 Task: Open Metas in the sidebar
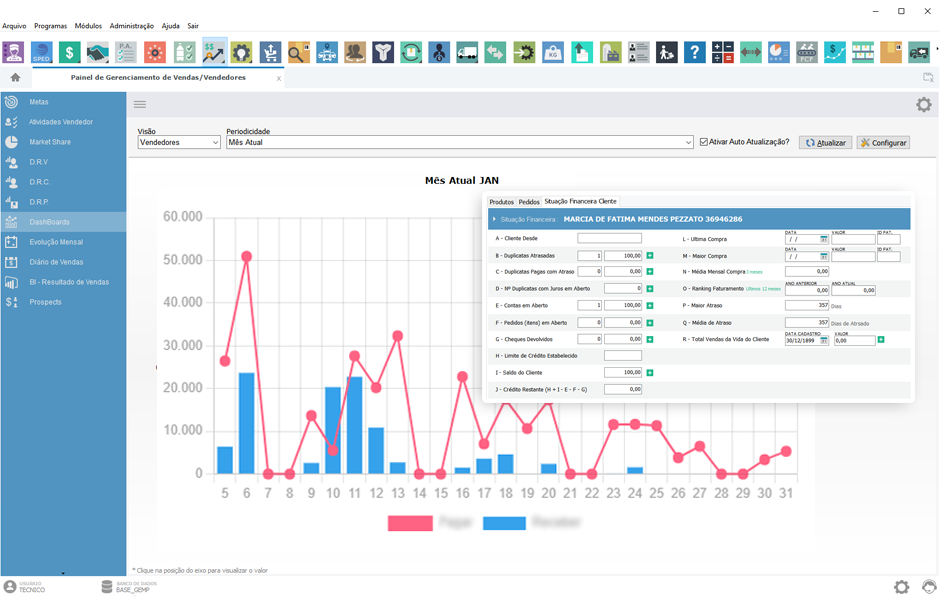click(63, 102)
